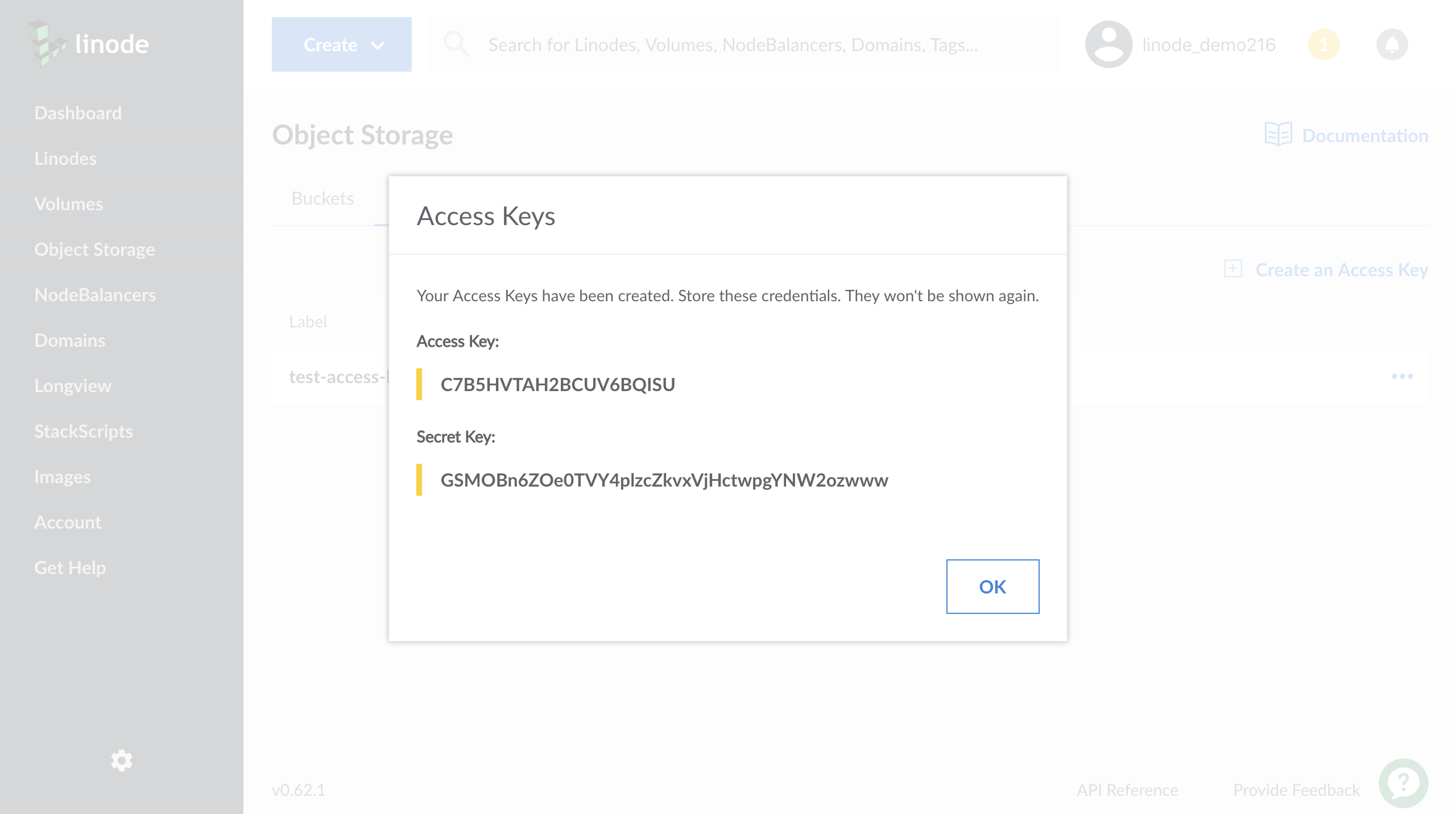Click the Linode logo icon
Image resolution: width=1456 pixels, height=814 pixels.
47,44
